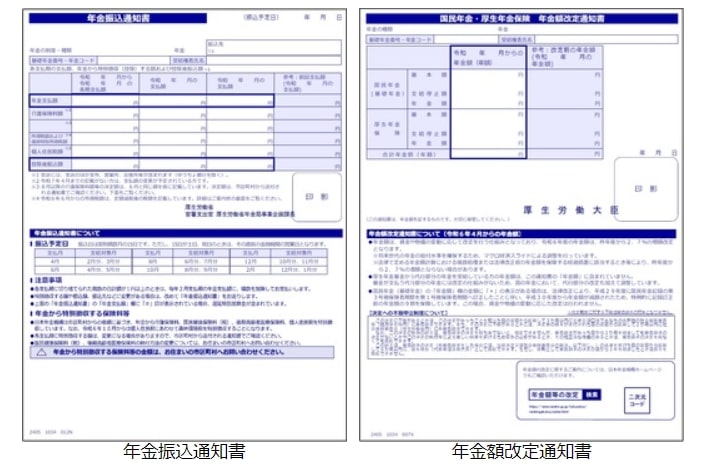Click the right notice footer code 2405 1034 007N
Viewport: 715px width, 470px height.
(392, 434)
